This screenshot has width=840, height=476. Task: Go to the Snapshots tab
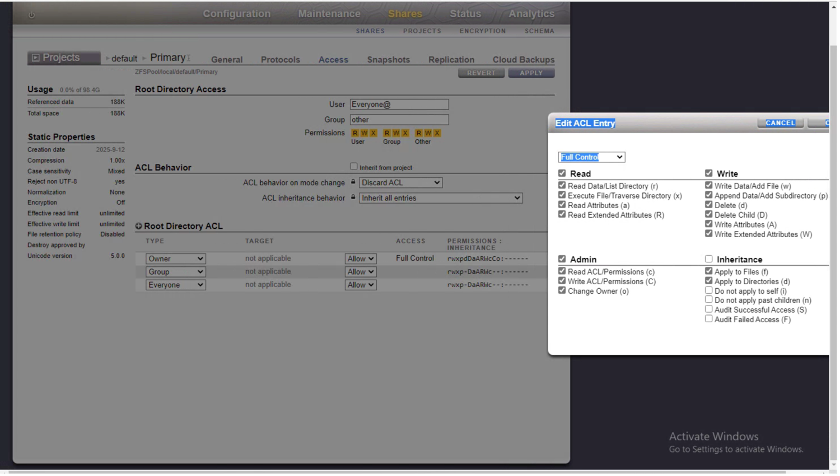389,60
